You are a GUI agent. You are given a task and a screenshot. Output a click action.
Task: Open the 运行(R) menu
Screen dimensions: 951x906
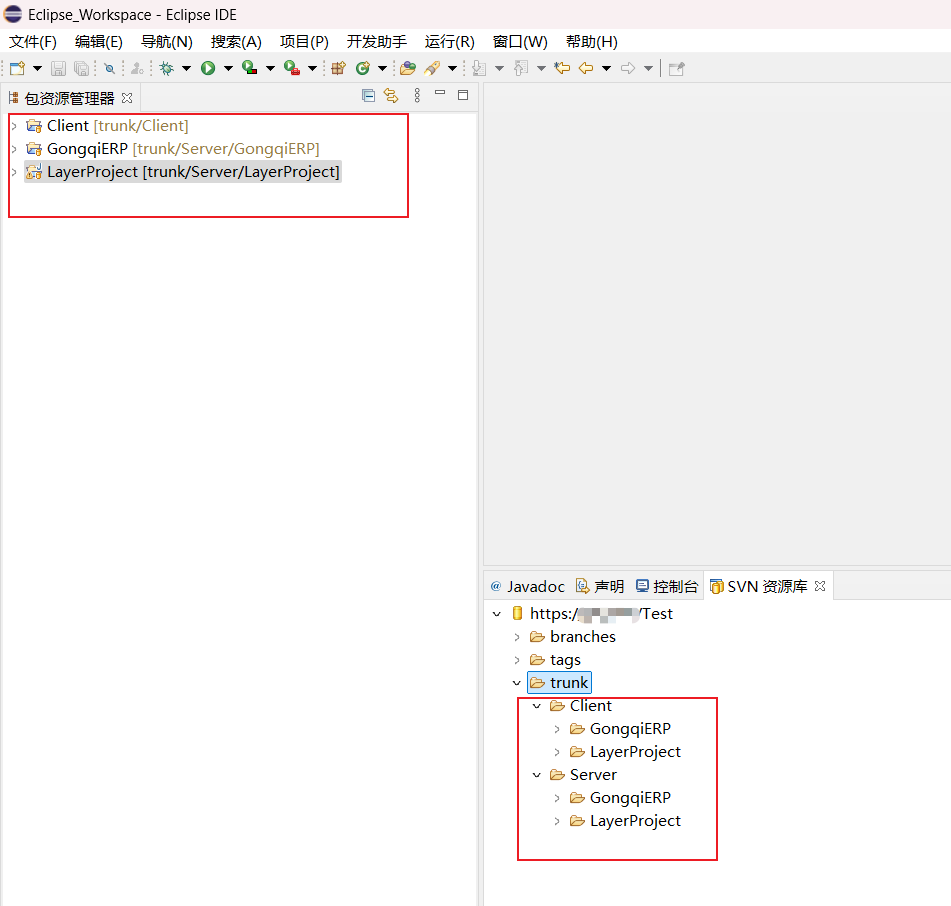[x=449, y=42]
